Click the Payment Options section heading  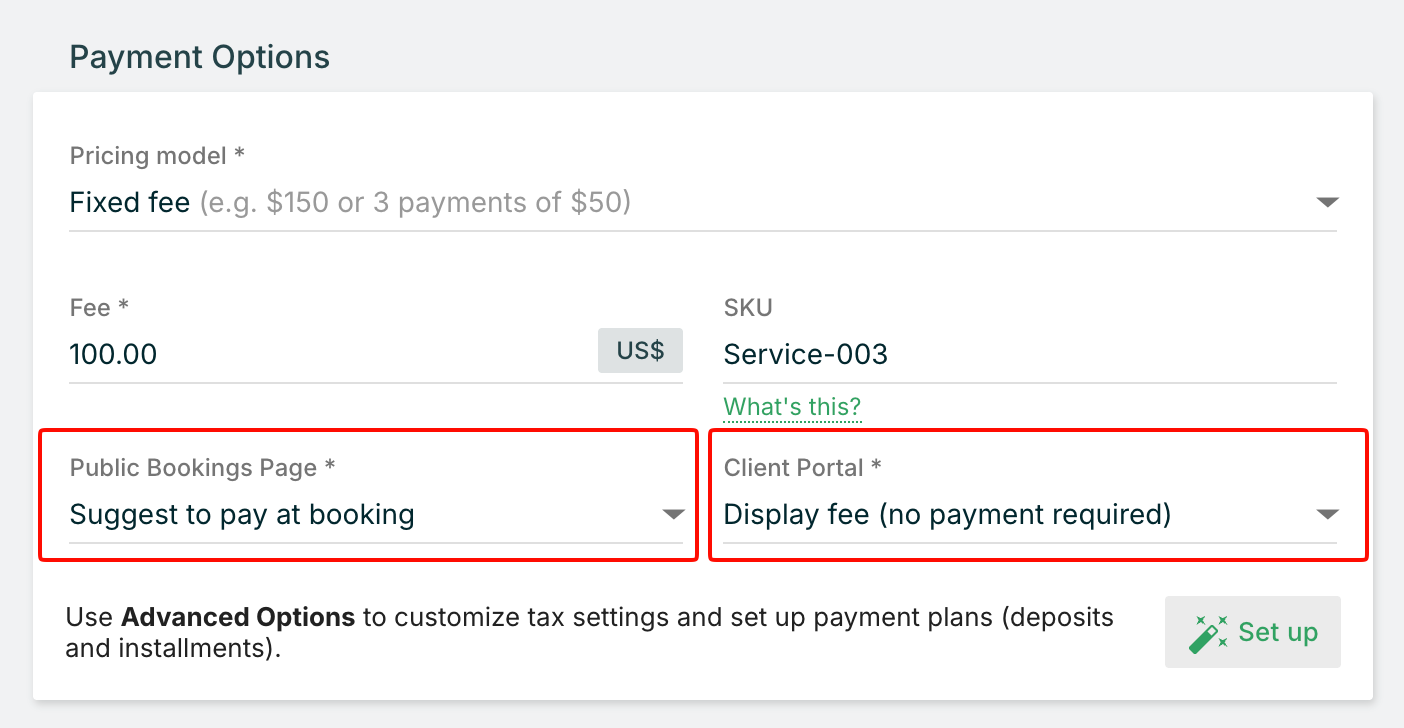(200, 57)
